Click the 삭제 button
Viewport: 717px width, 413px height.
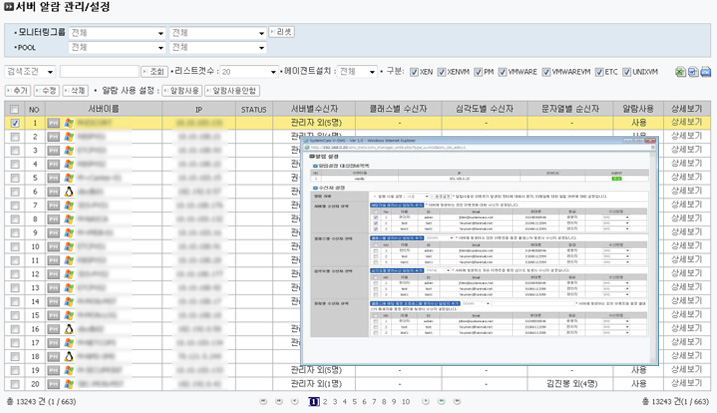coord(75,91)
